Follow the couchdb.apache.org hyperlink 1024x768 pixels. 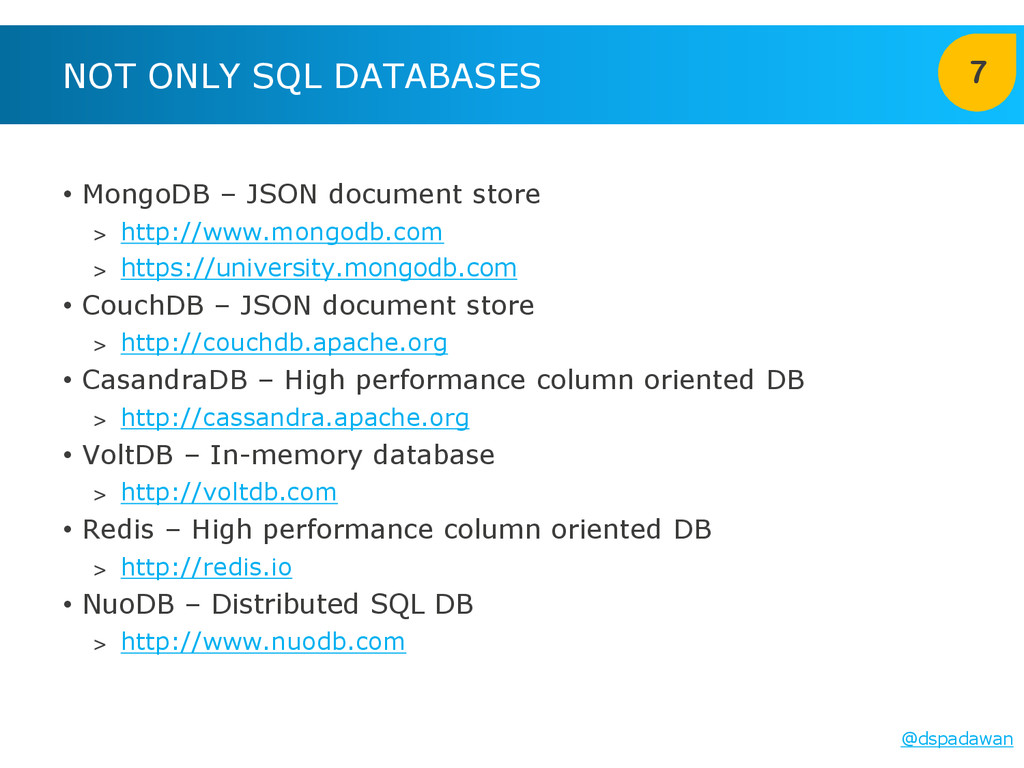point(284,343)
